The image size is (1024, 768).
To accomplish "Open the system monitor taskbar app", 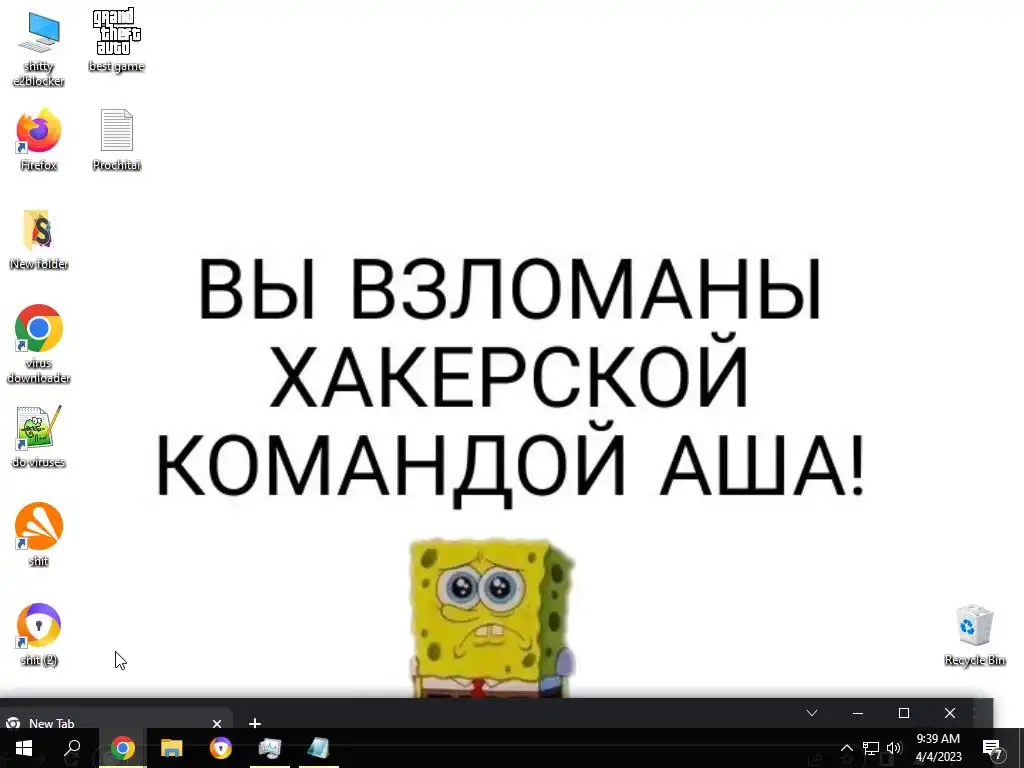I will [x=270, y=748].
